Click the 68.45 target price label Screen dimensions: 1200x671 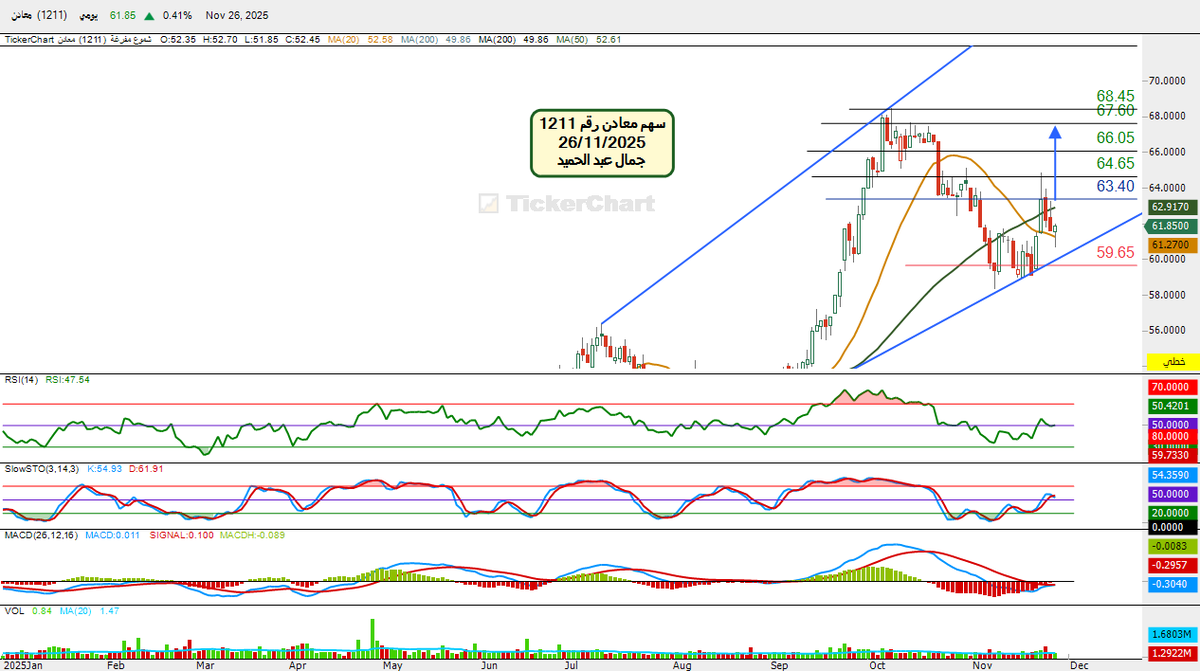click(1115, 97)
